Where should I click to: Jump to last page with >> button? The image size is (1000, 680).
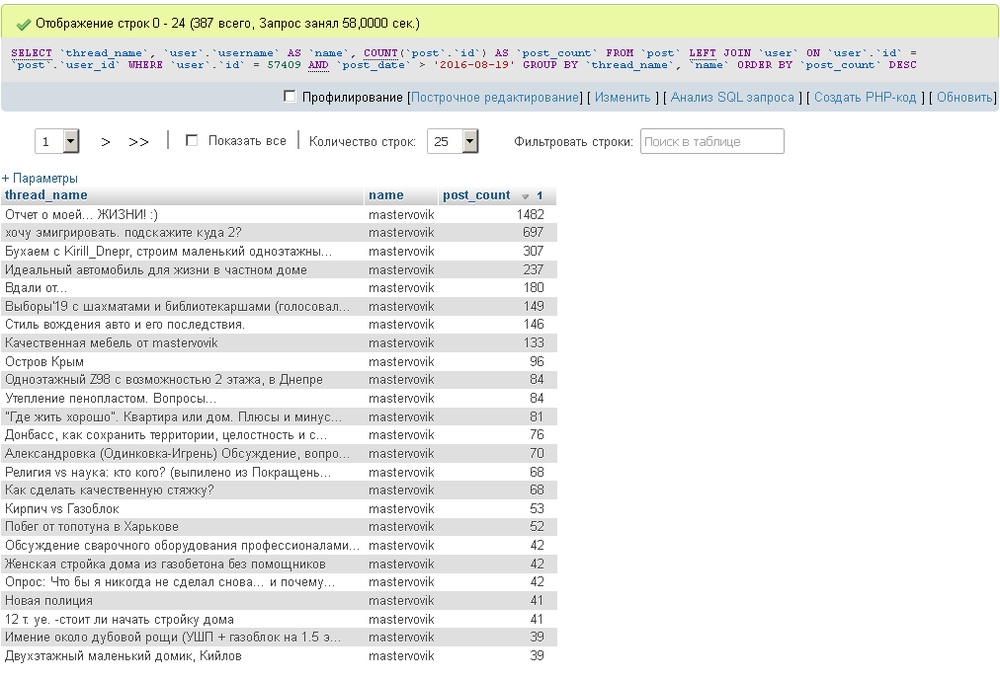coord(139,142)
